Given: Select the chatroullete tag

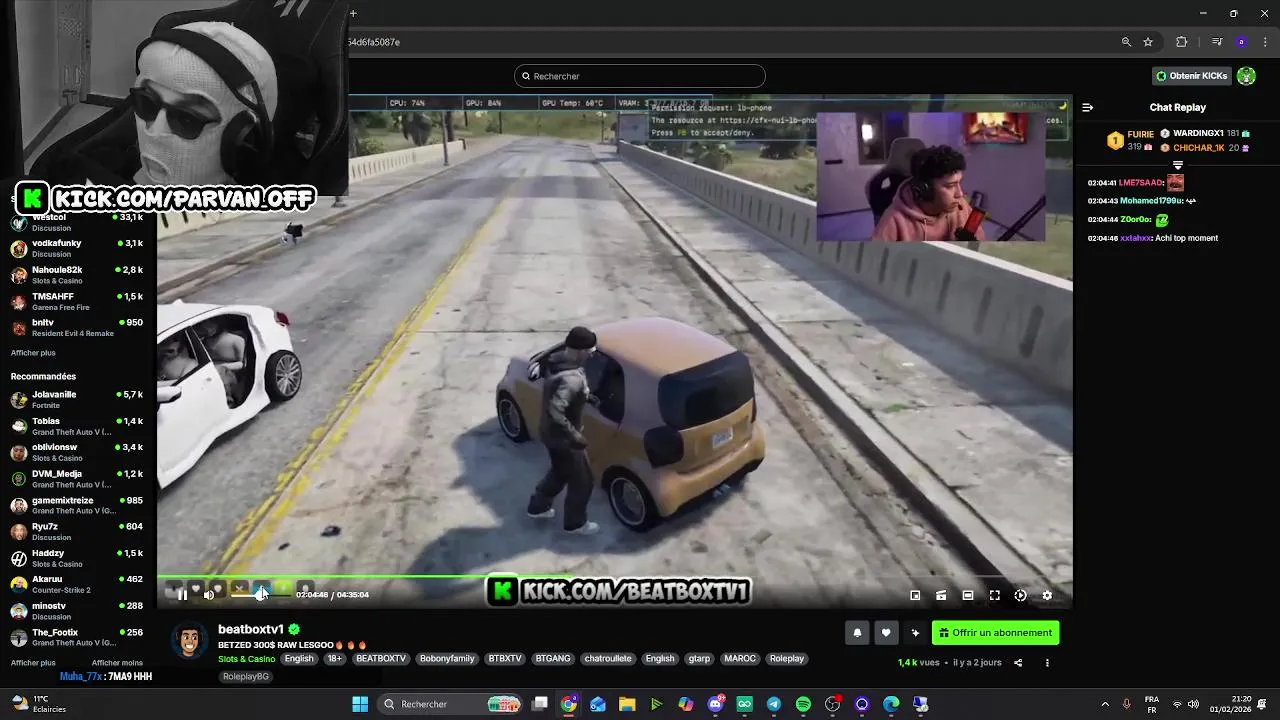Looking at the screenshot, I should (608, 659).
